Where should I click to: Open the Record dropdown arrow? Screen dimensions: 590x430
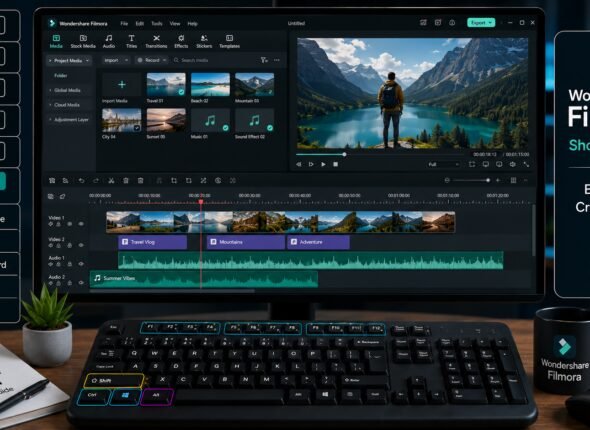coord(165,60)
